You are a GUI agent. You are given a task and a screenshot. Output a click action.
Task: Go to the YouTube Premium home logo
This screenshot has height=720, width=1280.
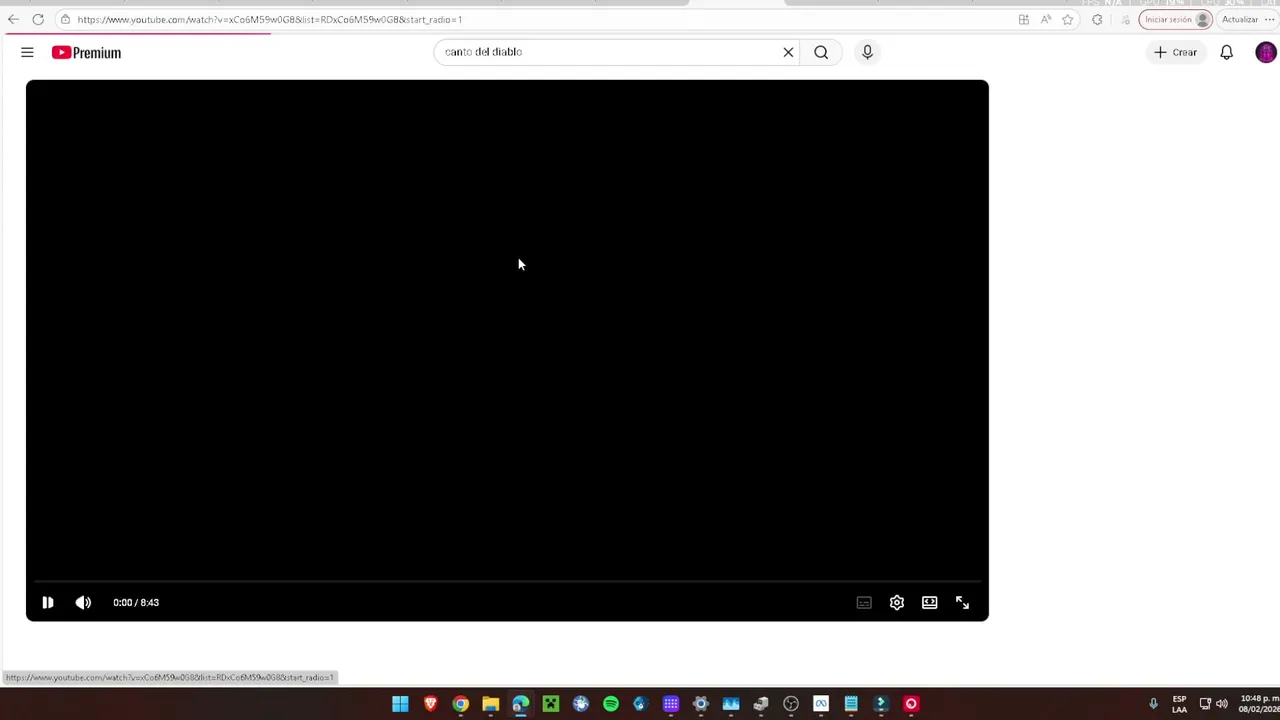coord(86,52)
